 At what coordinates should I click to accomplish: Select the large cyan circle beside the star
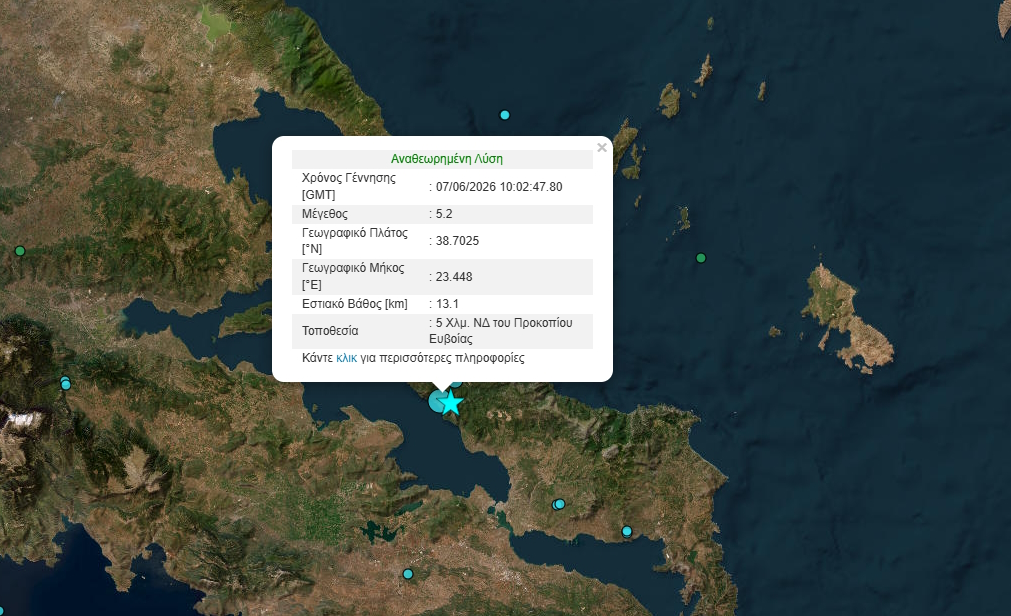pos(438,401)
